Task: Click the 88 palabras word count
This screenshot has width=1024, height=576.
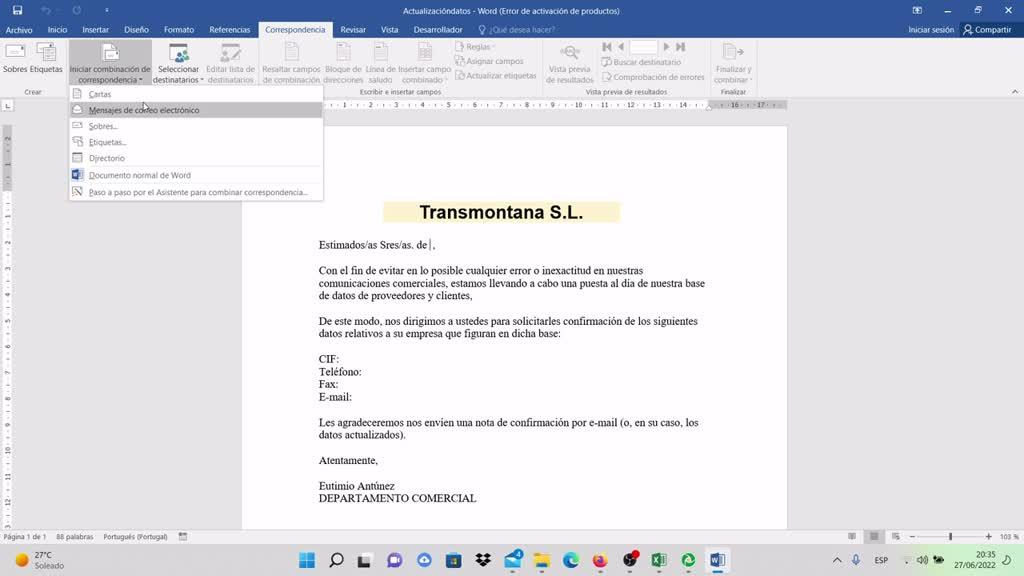Action: click(x=75, y=537)
